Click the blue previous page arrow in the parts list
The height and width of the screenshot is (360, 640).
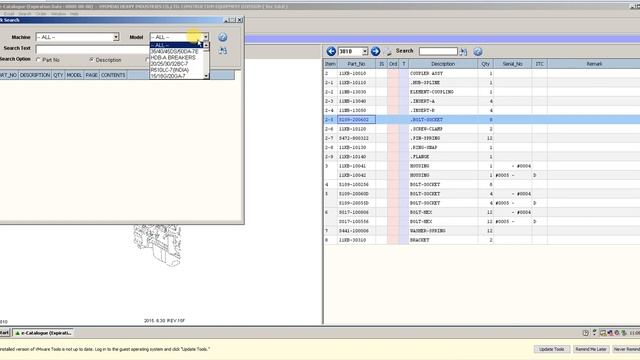331,51
